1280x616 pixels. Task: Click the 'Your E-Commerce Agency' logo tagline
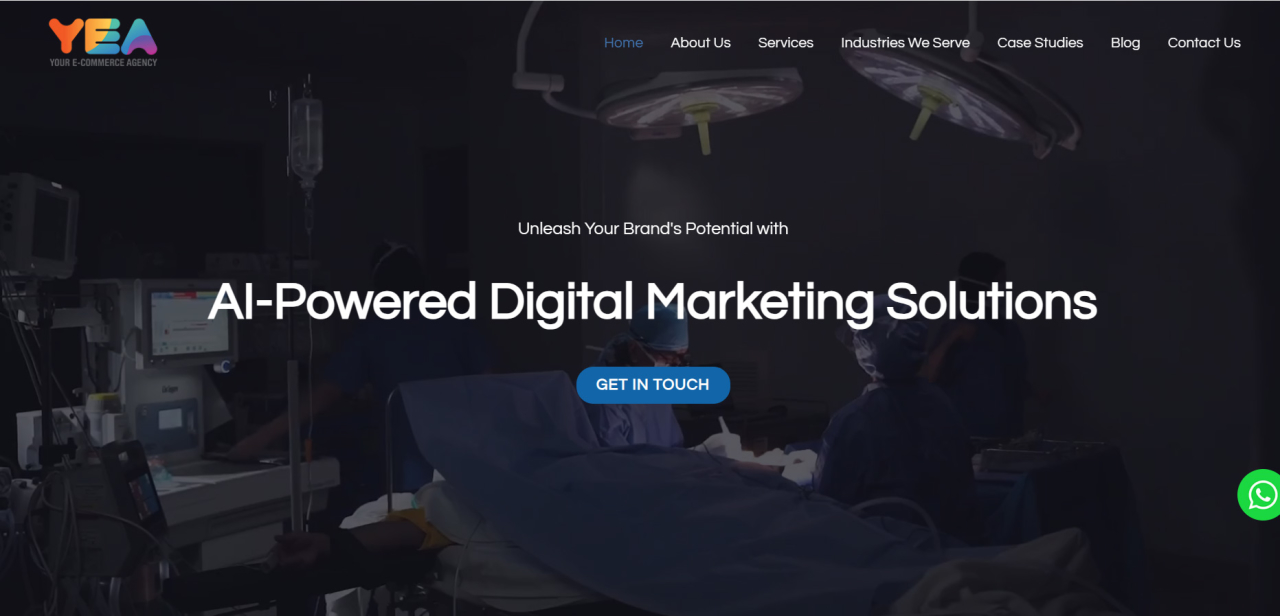click(103, 62)
